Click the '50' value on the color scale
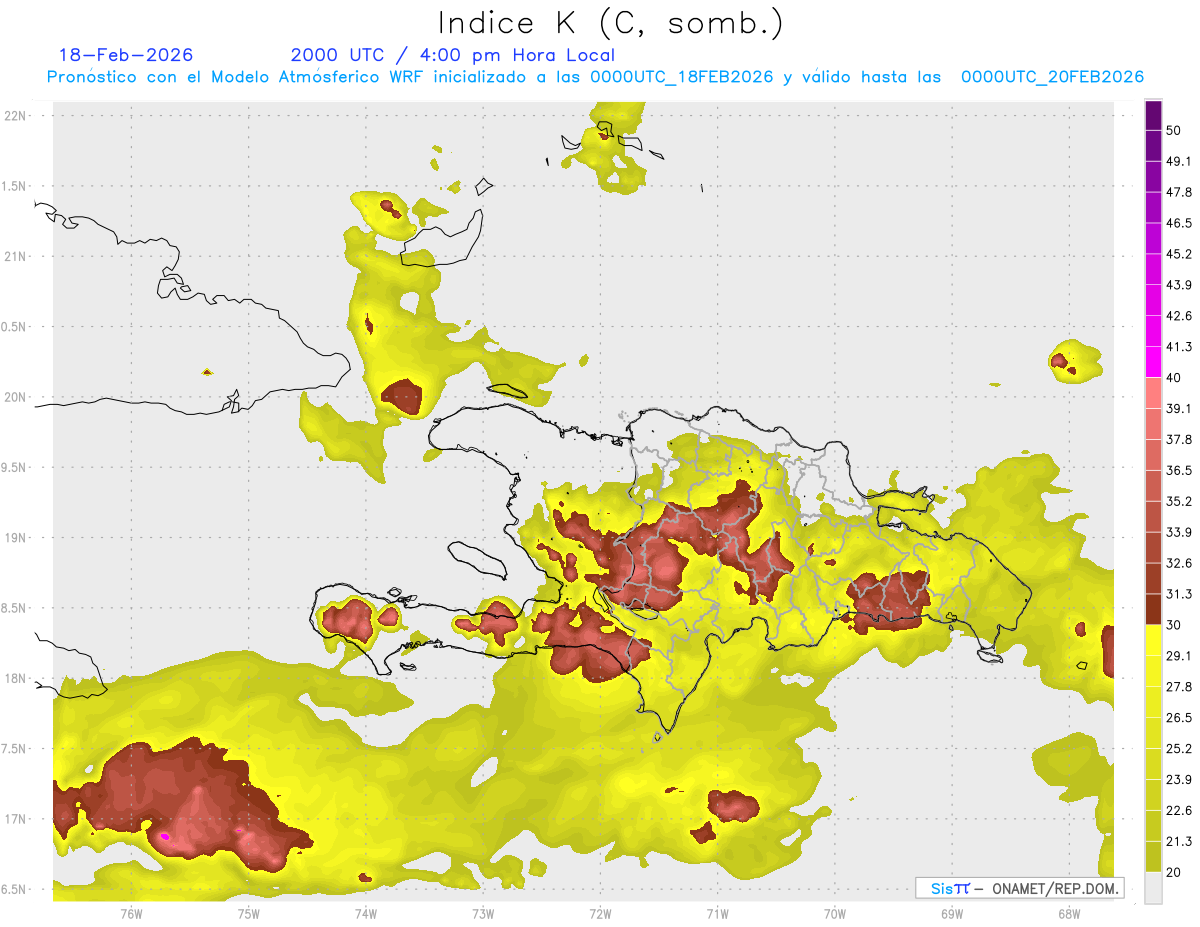The width and height of the screenshot is (1200, 927). (x=1174, y=130)
